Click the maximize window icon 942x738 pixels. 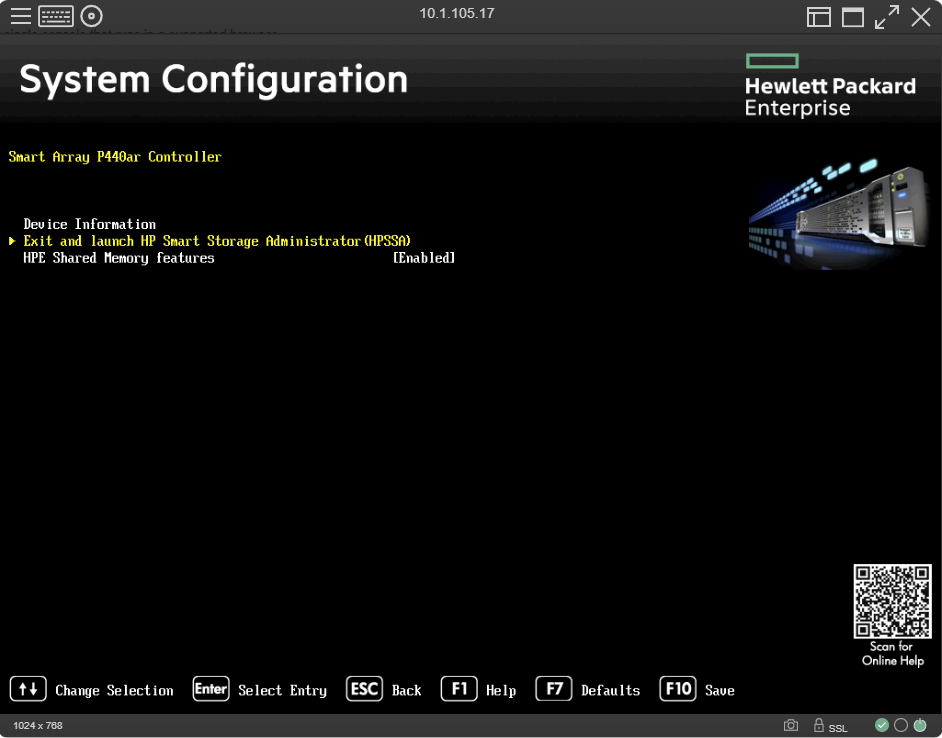click(x=852, y=17)
